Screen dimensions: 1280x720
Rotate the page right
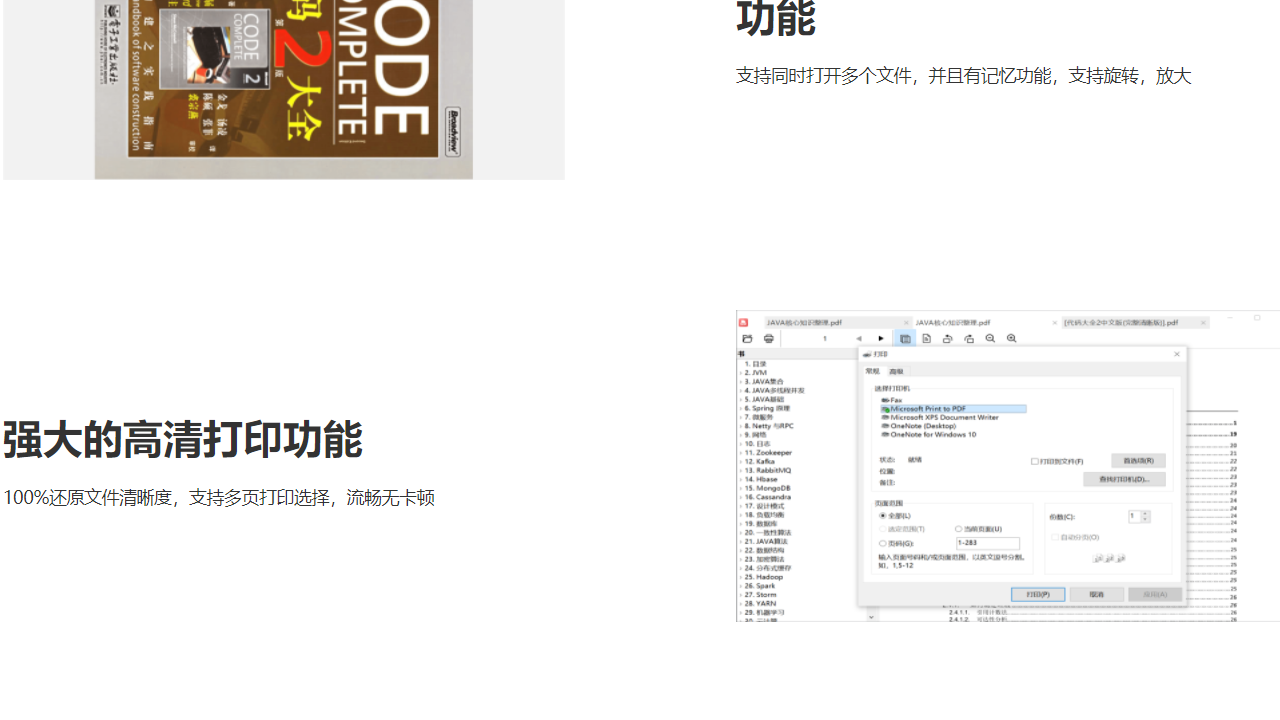coord(968,338)
